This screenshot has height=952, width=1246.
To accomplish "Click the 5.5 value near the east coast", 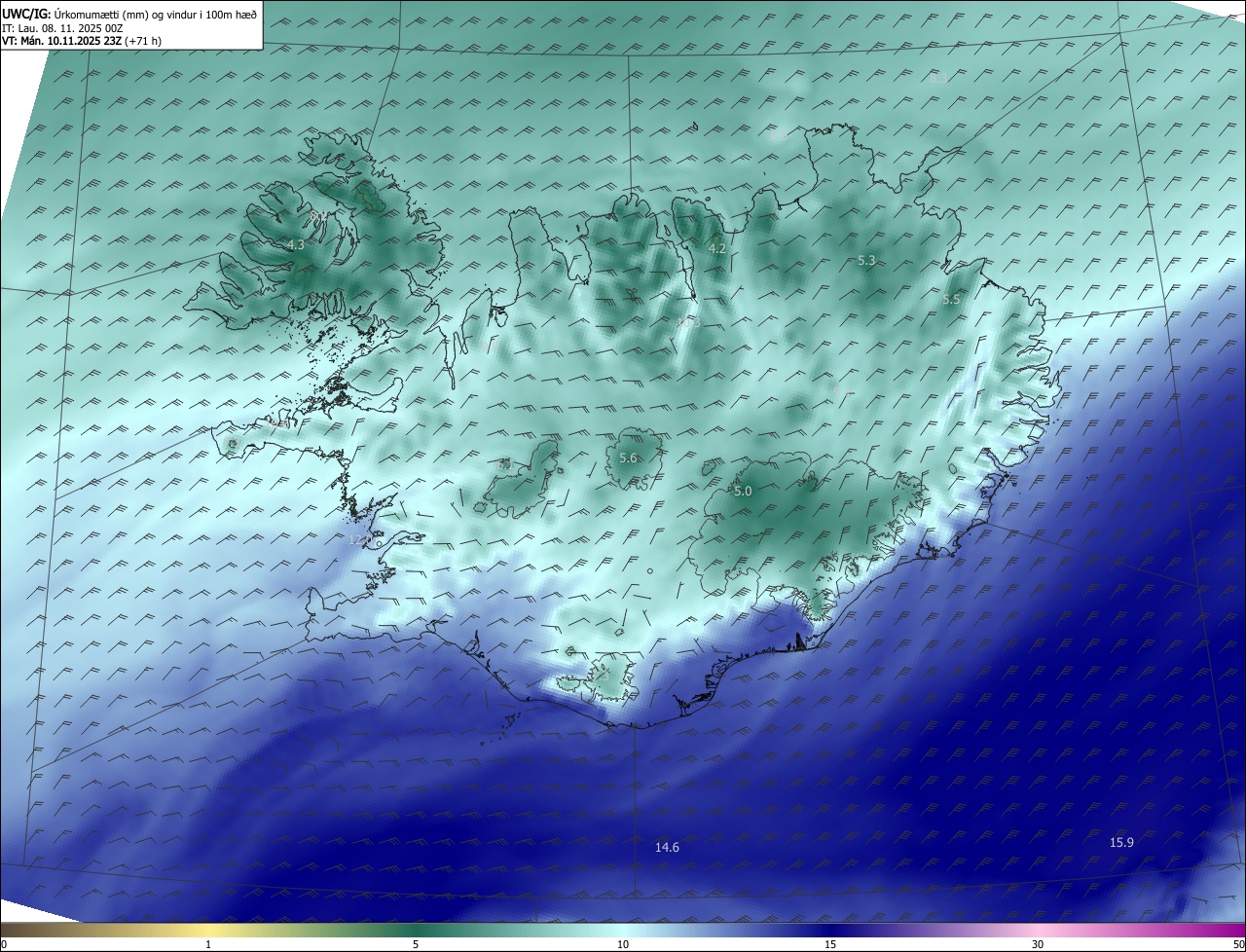I will click(951, 300).
